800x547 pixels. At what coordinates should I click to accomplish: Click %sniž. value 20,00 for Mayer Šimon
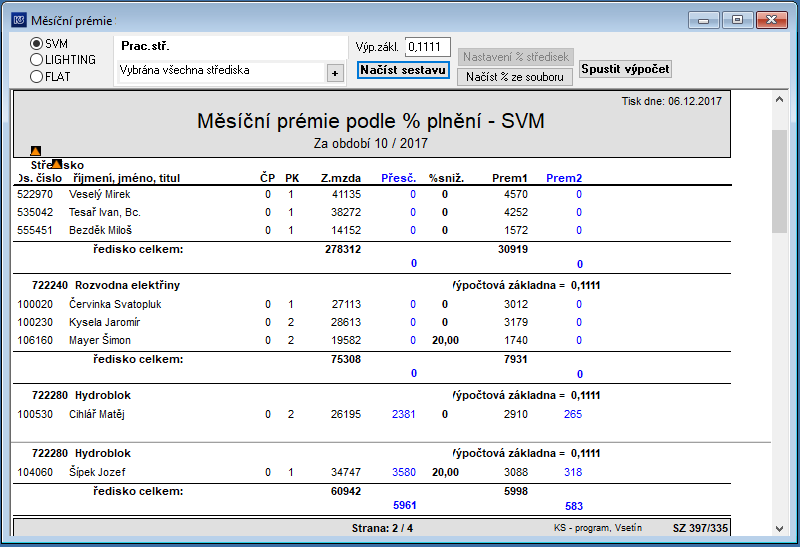[x=445, y=340]
